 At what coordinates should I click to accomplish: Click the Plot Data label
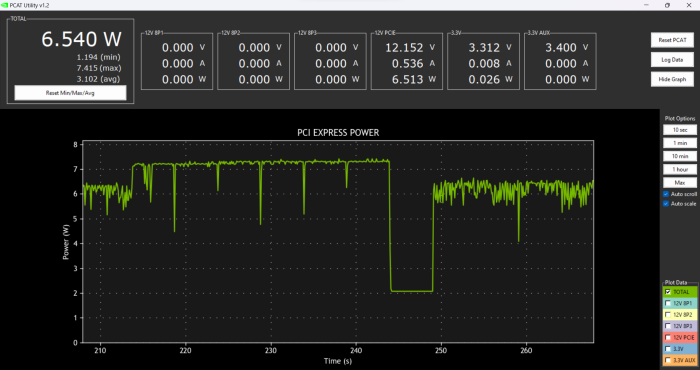[675, 282]
